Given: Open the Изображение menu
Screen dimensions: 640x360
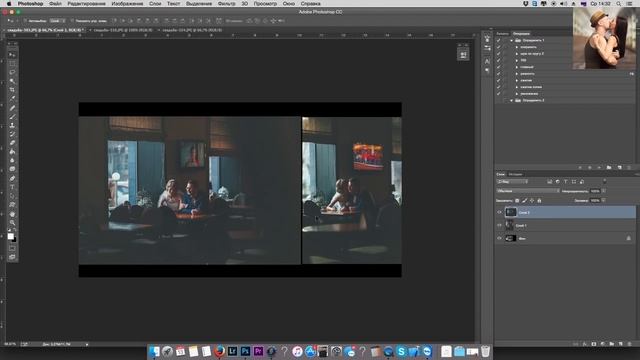Looking at the screenshot, I should click(x=127, y=3).
